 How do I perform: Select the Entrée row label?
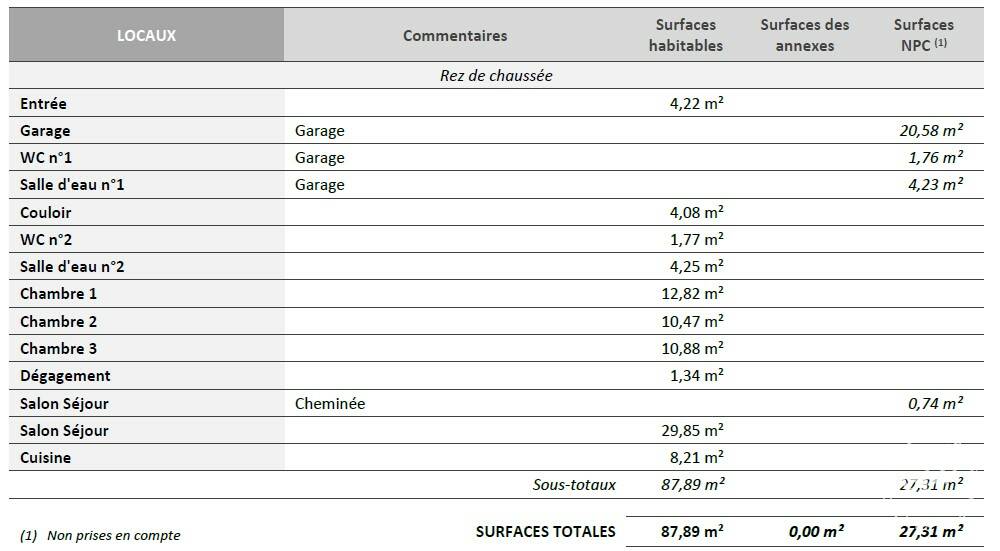click(x=43, y=103)
